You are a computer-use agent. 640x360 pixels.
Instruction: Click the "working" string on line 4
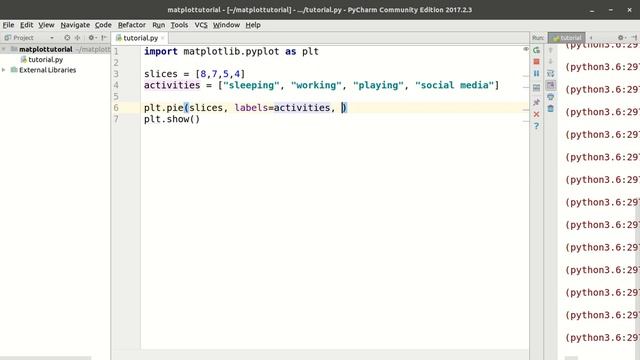click(x=316, y=85)
